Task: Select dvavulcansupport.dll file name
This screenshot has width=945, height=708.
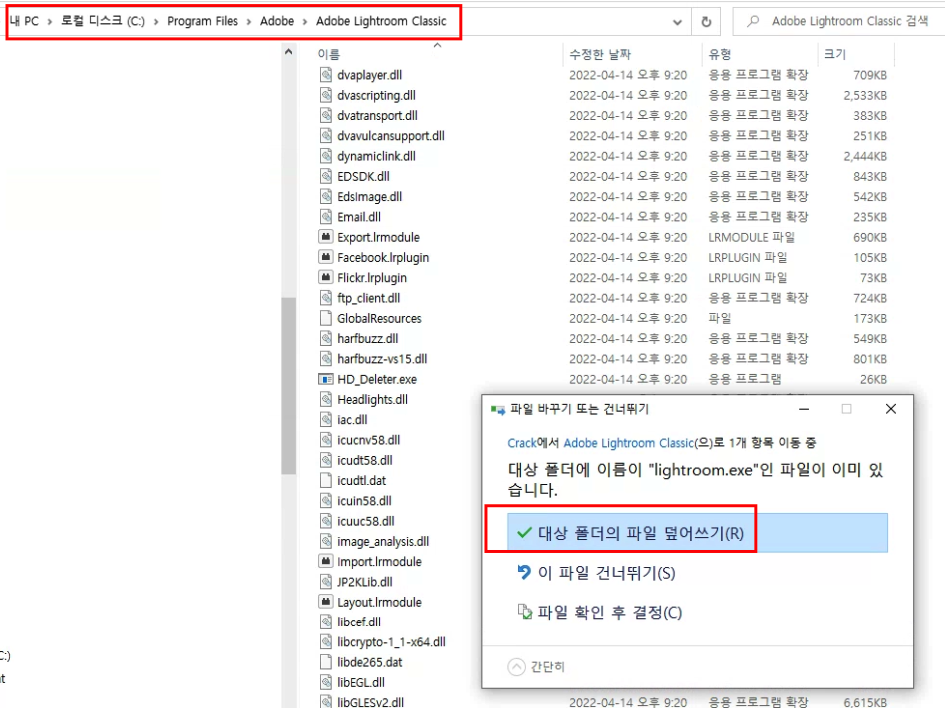Action: tap(391, 136)
